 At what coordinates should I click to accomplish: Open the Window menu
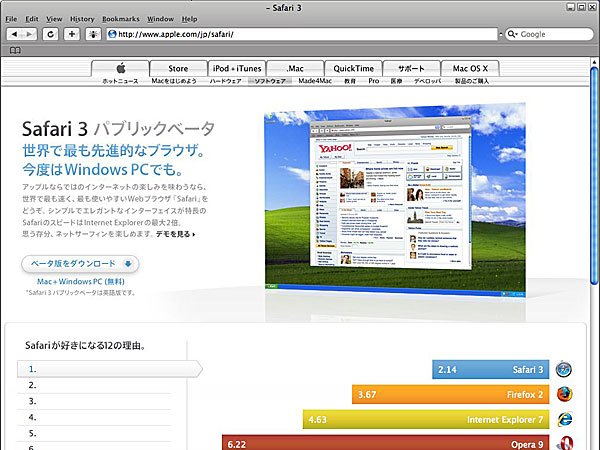[x=160, y=19]
